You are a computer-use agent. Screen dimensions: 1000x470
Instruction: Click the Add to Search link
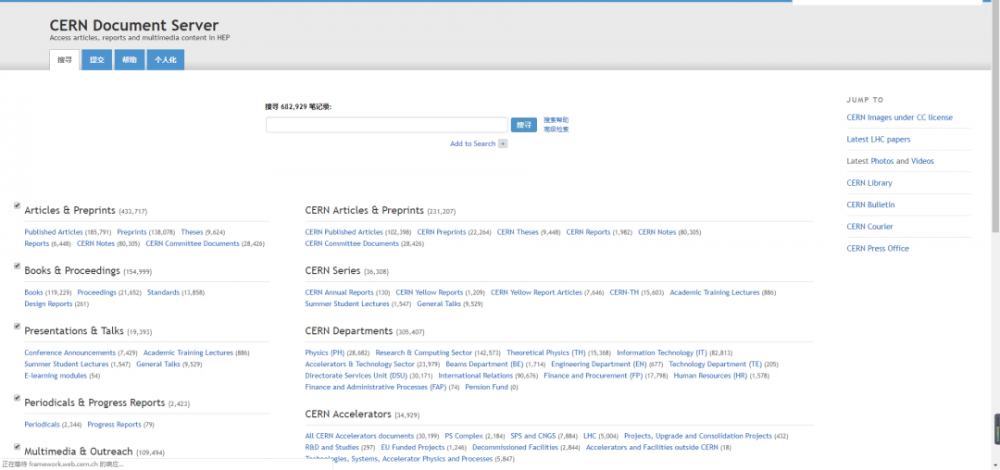(x=473, y=144)
